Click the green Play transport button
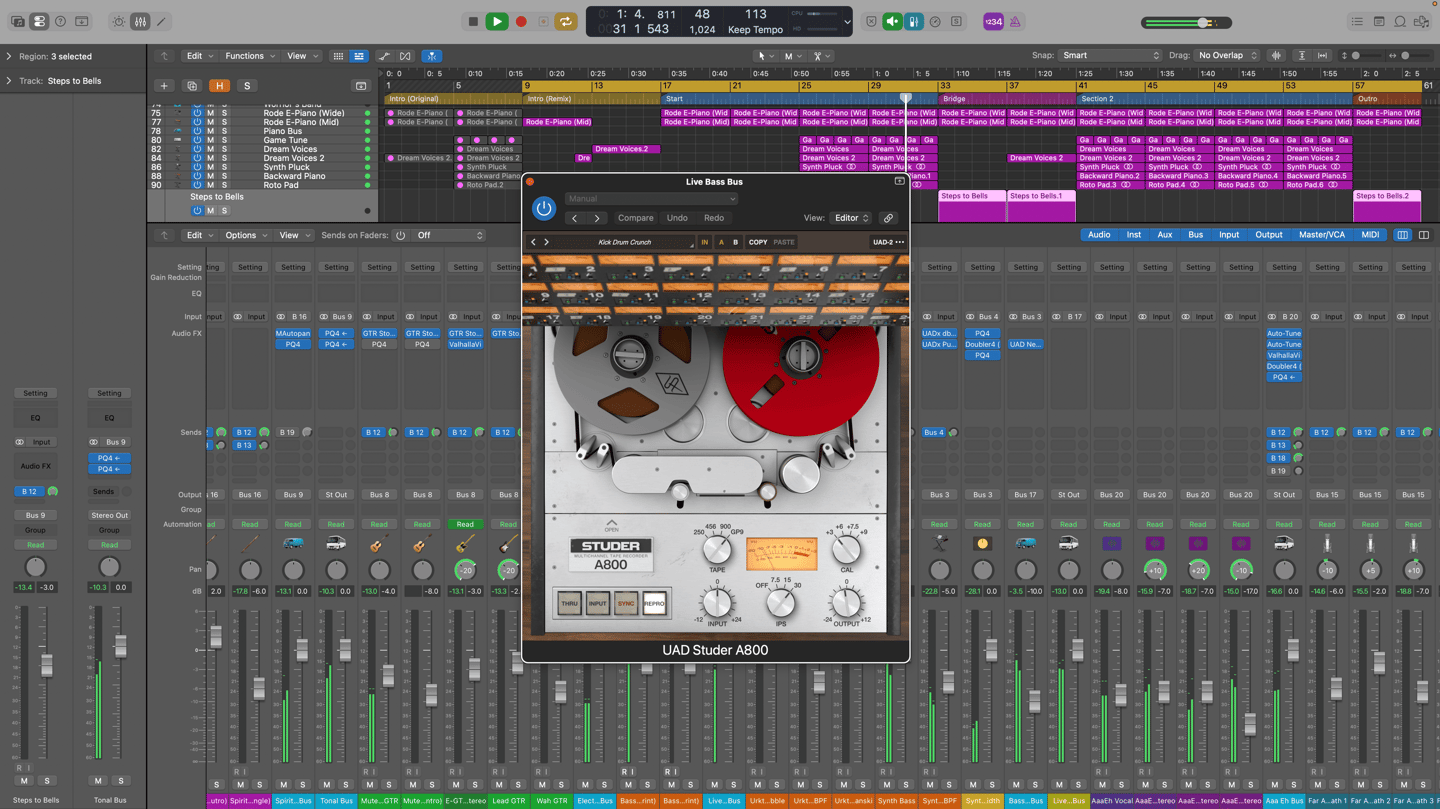 click(496, 21)
